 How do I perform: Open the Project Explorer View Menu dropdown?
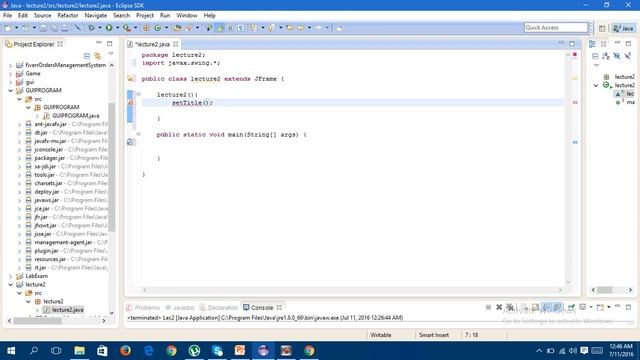[111, 54]
